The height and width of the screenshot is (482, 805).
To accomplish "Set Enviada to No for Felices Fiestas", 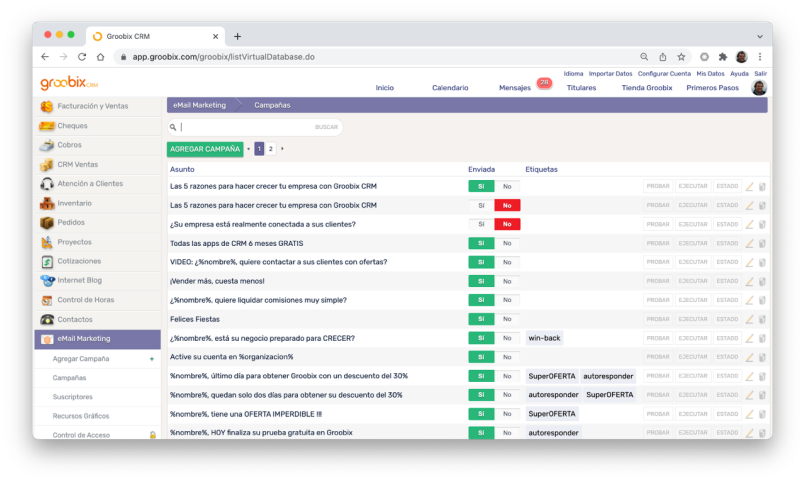I will tap(507, 319).
